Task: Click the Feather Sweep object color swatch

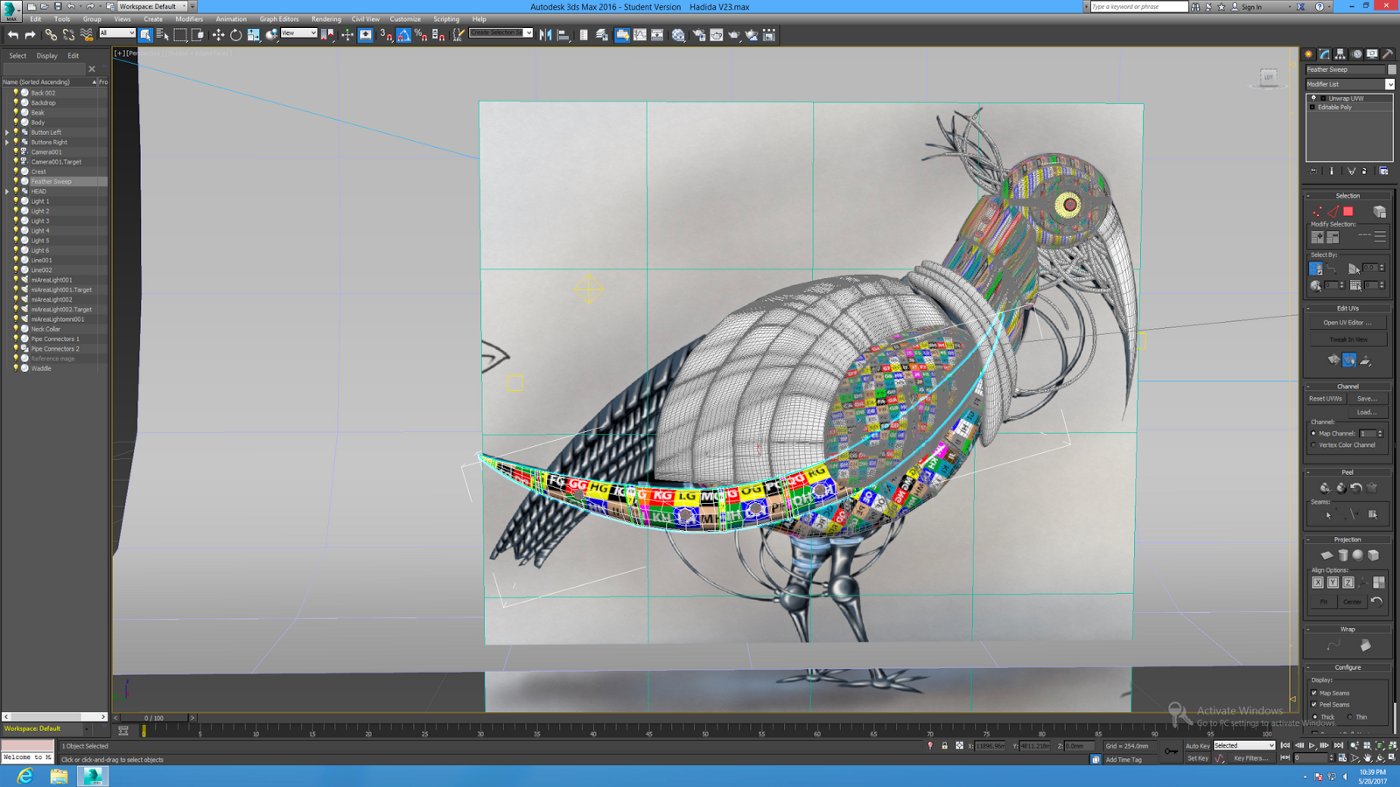Action: (x=1390, y=70)
